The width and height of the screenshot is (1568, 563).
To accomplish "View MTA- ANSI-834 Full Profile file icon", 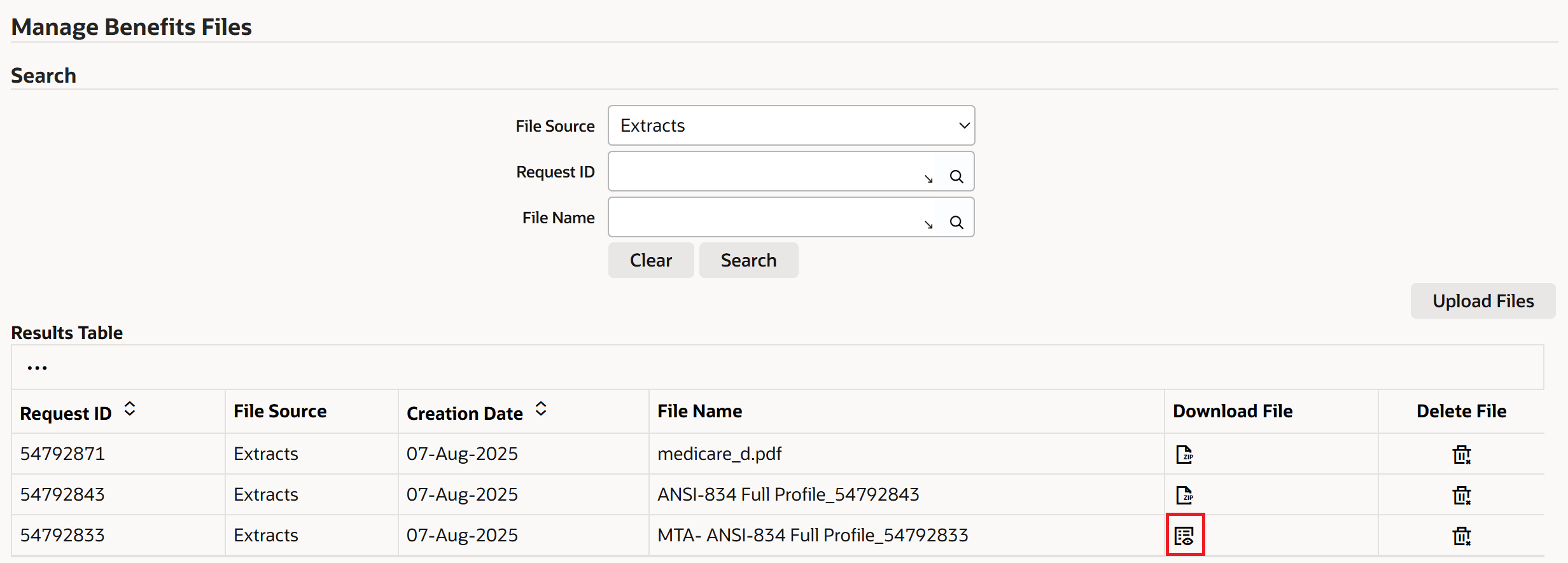I will click(x=1184, y=536).
